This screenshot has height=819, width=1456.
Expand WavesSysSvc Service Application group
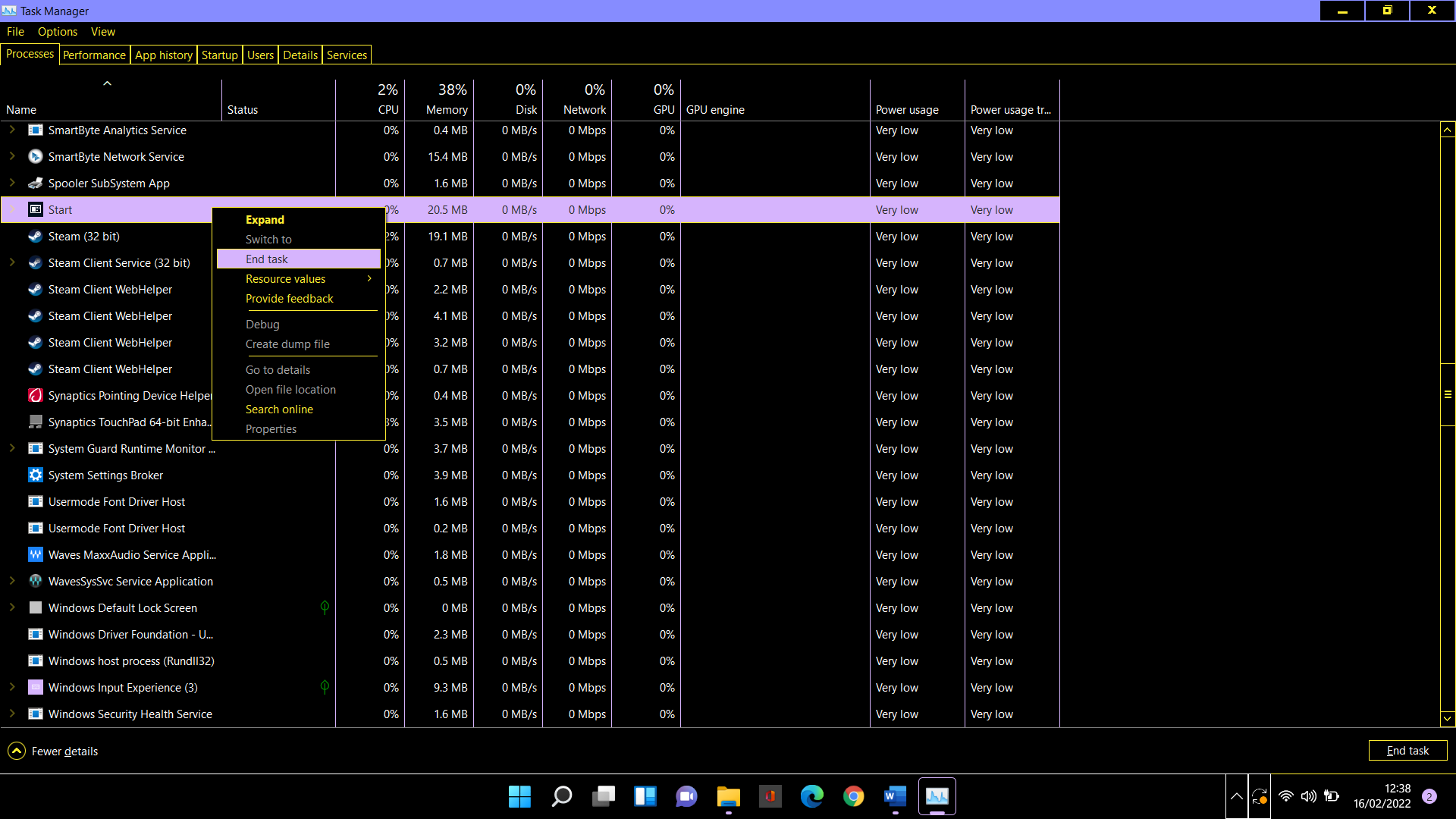(x=12, y=581)
